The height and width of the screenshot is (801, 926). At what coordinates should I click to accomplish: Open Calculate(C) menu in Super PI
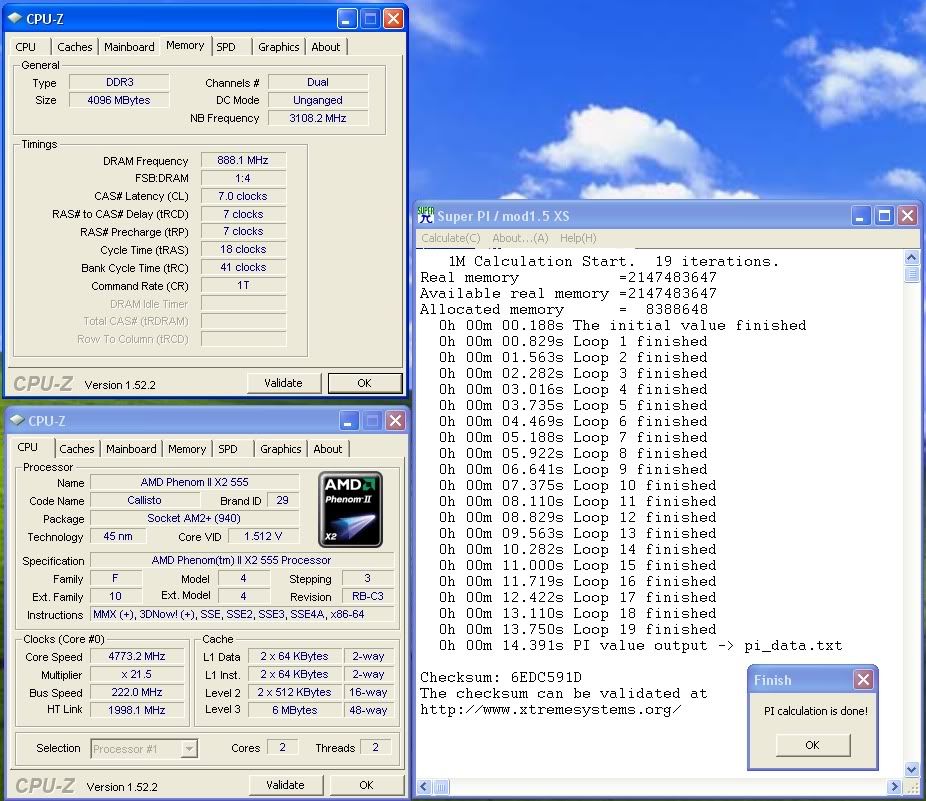pos(451,238)
